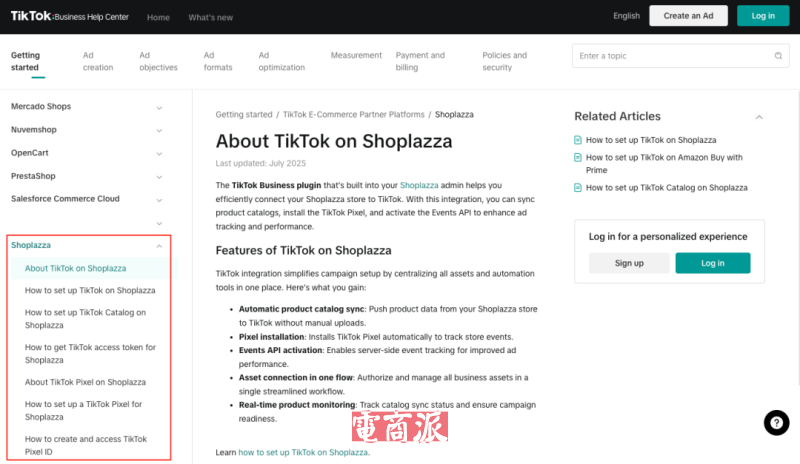800x464 pixels.
Task: Click document icon beside TikTok Catalog on Shoplazza article
Action: click(578, 188)
